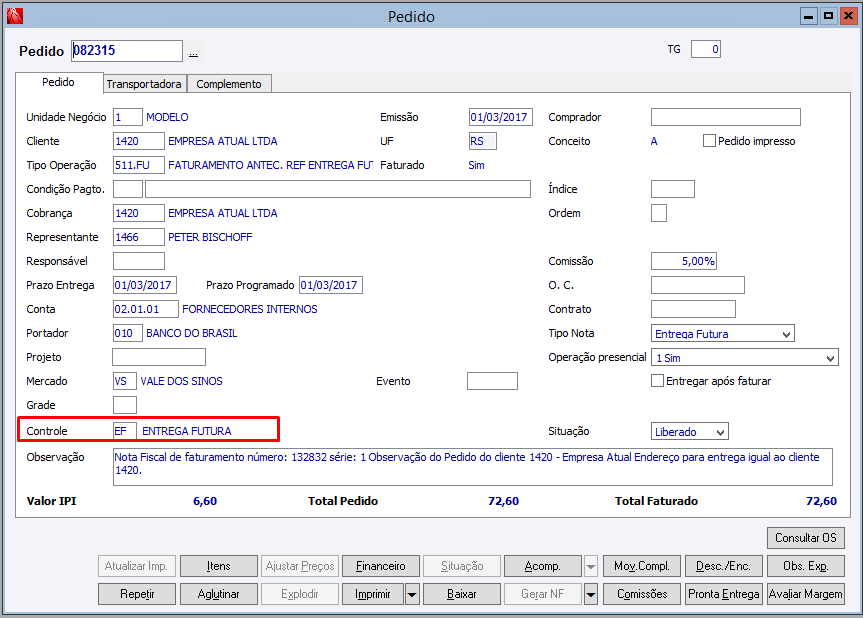Click the Comissão field 5,00%
The image size is (863, 618).
[x=684, y=261]
